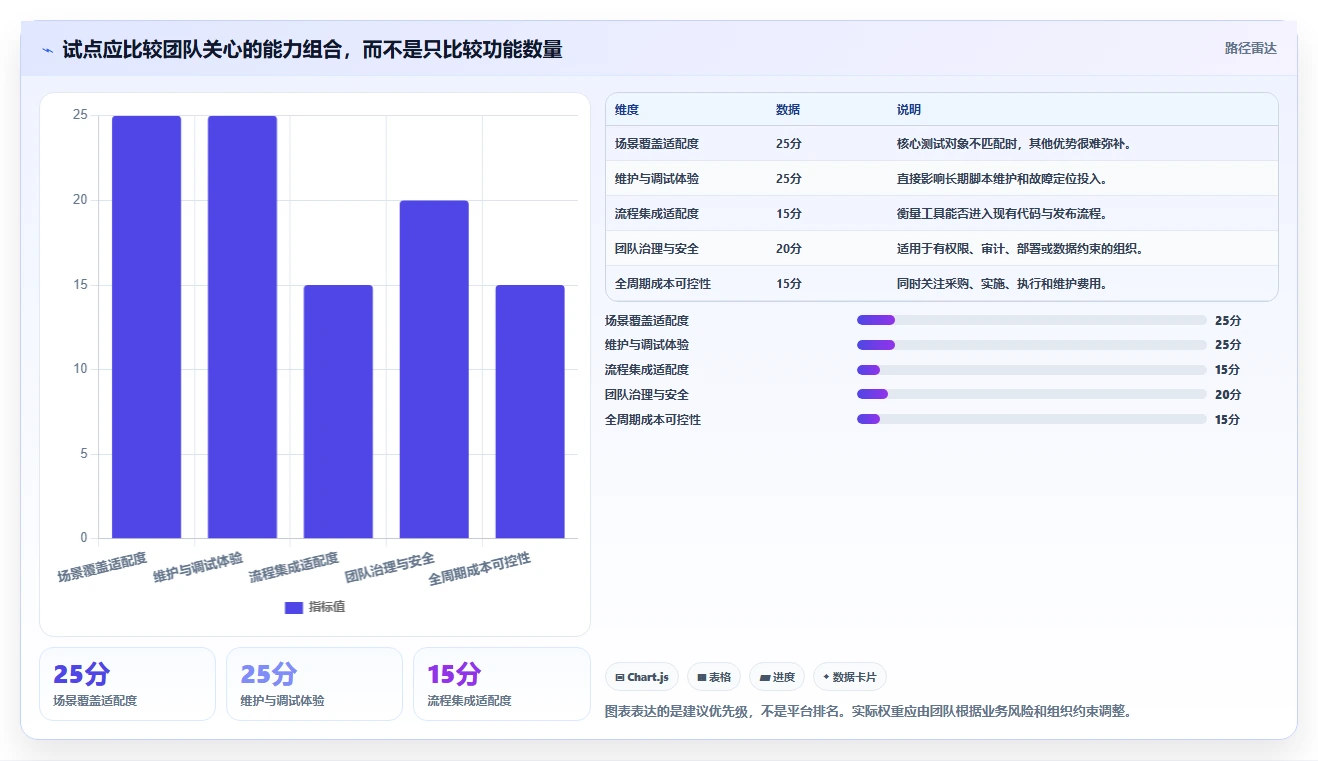Click the 路径雷达 label in header

coord(1250,48)
